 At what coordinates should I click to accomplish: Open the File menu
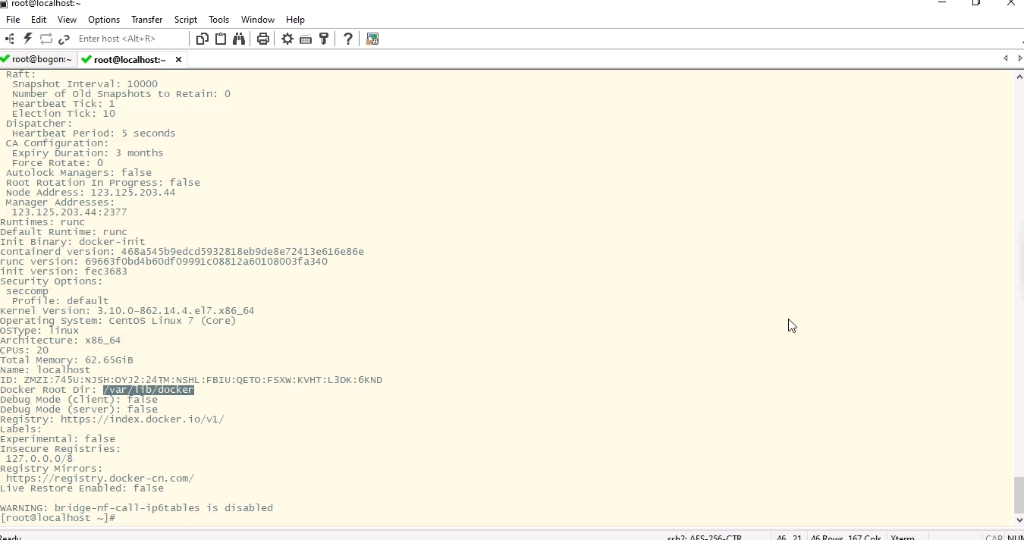(x=13, y=20)
